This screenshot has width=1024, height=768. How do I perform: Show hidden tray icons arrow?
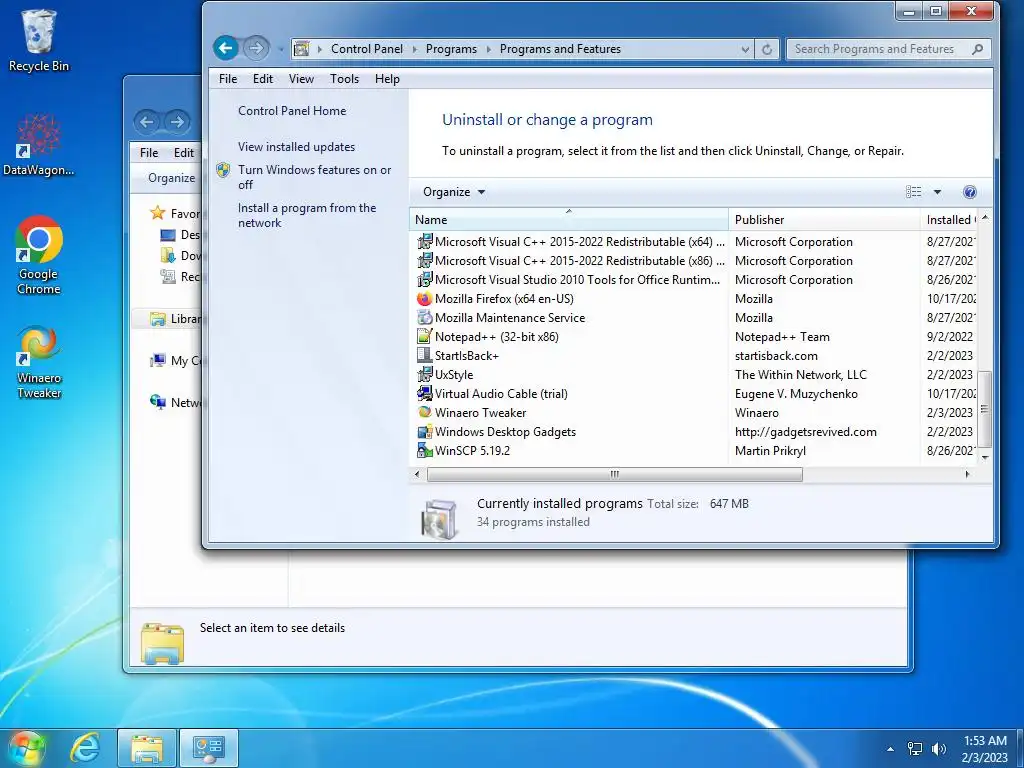pos(890,749)
